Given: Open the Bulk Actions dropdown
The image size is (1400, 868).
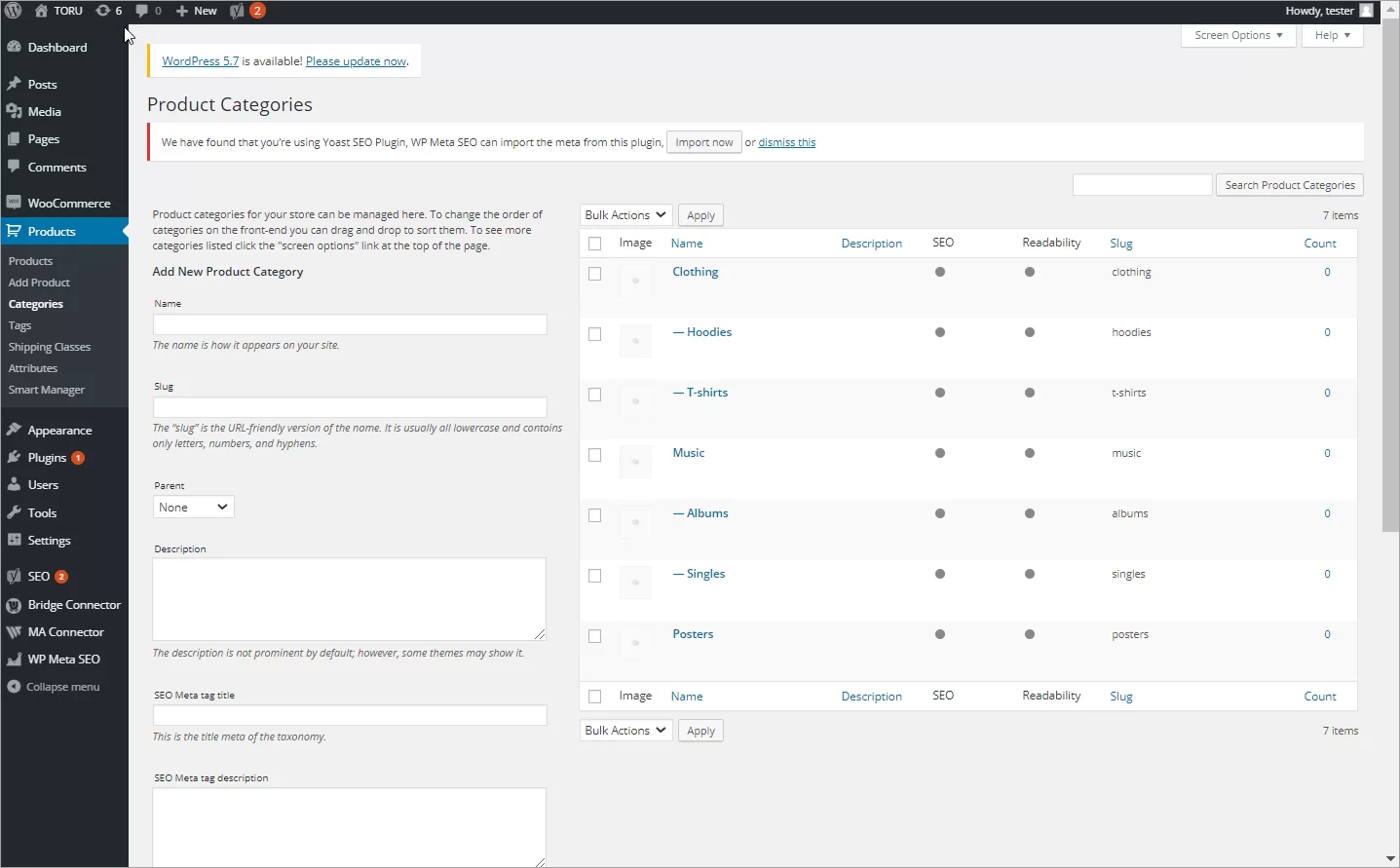Looking at the screenshot, I should click(624, 214).
